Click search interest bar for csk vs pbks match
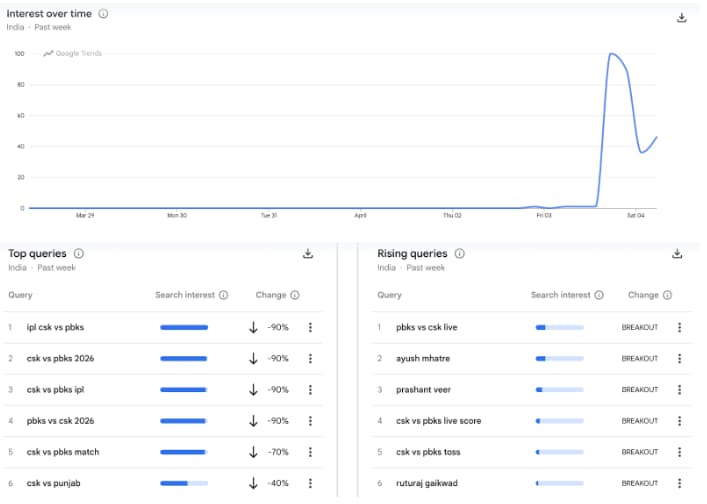The image size is (707, 504). coord(184,452)
